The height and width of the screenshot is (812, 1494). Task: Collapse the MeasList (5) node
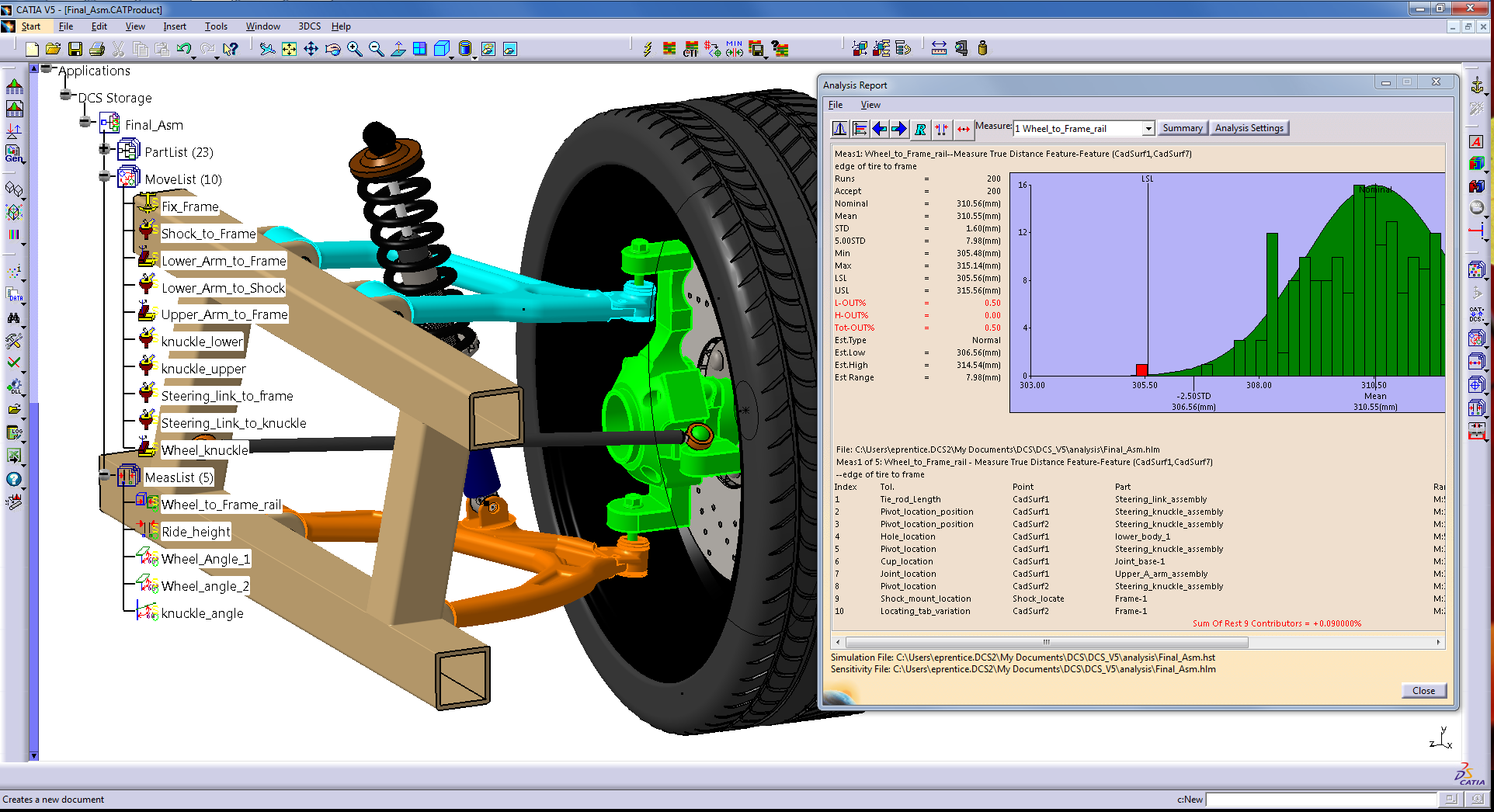click(x=105, y=474)
